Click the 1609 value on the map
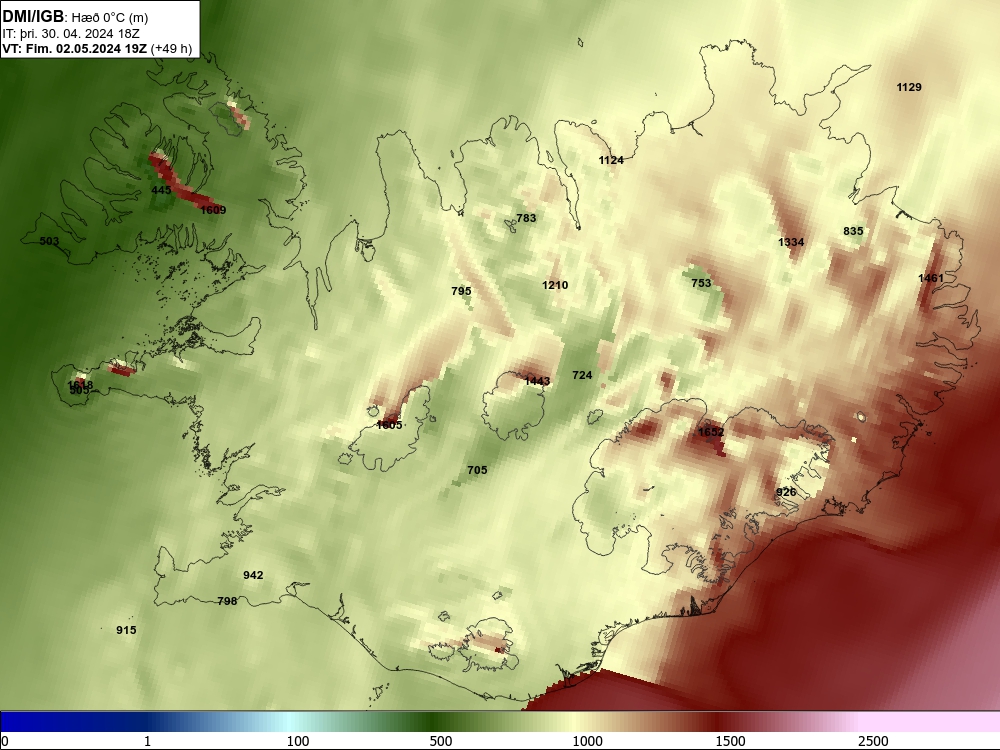 213,210
